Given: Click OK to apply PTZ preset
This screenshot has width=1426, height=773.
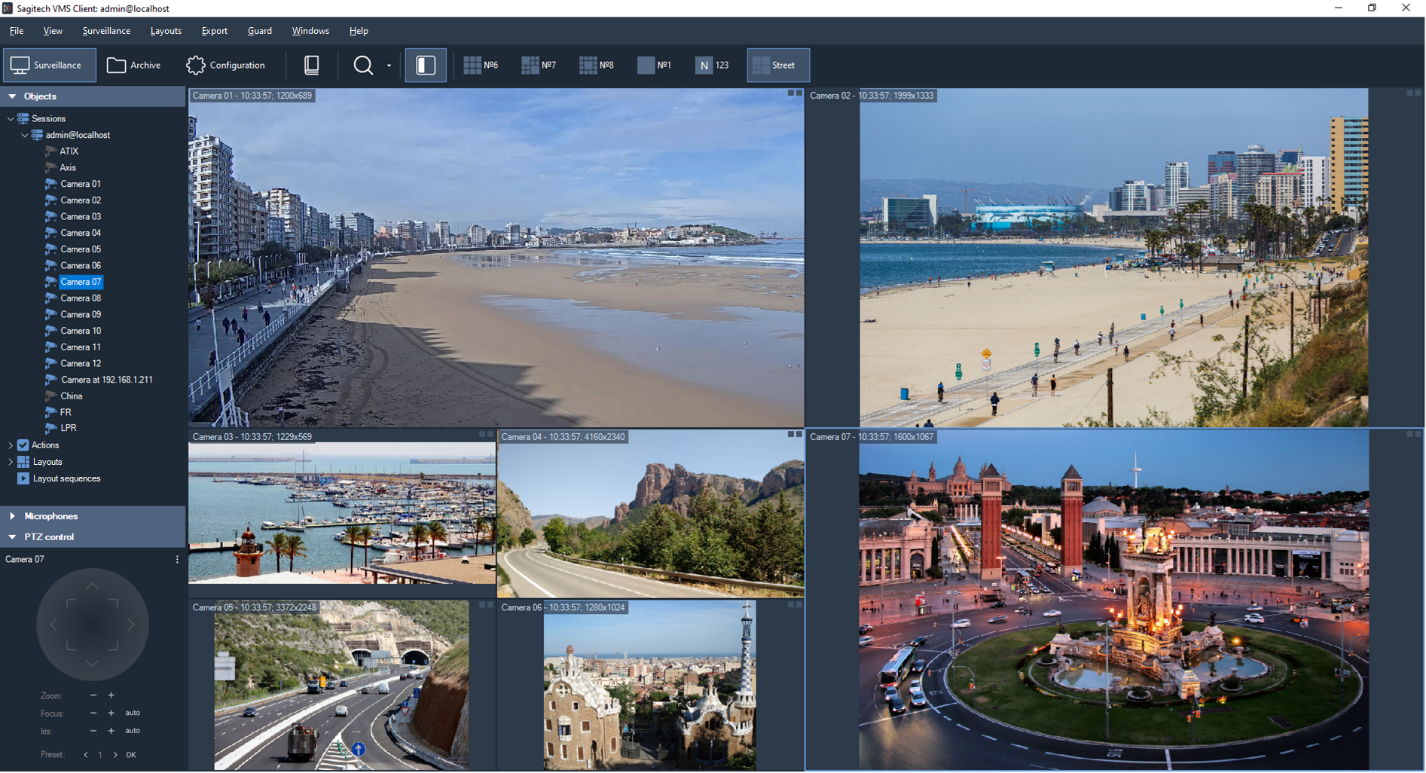Looking at the screenshot, I should [x=131, y=755].
